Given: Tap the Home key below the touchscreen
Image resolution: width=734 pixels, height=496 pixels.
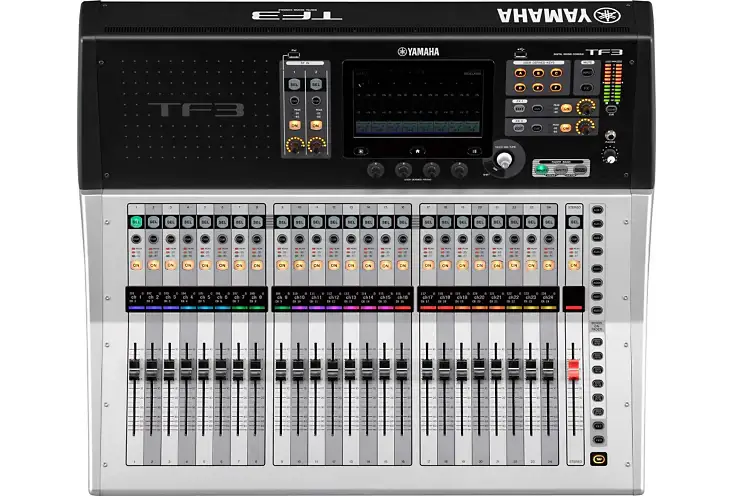Looking at the screenshot, I should [x=417, y=151].
